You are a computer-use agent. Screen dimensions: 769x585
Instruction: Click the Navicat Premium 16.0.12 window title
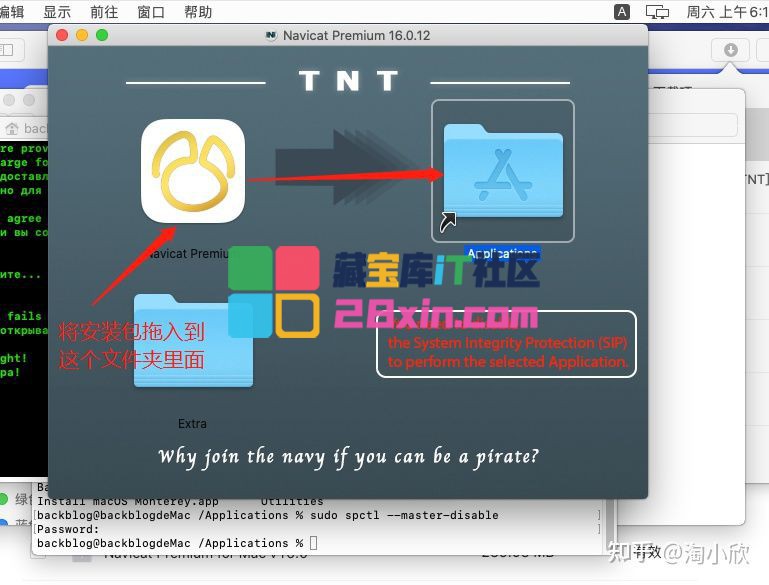coord(356,35)
